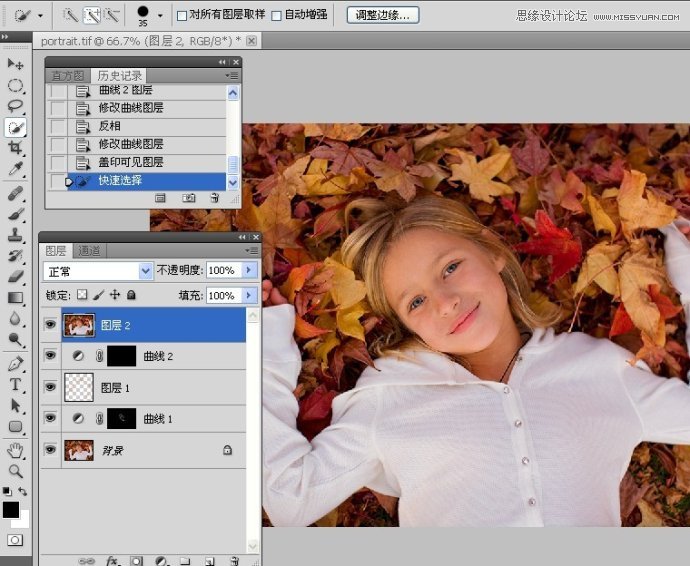
Task: Activate the Hand tool
Action: pyautogui.click(x=16, y=450)
